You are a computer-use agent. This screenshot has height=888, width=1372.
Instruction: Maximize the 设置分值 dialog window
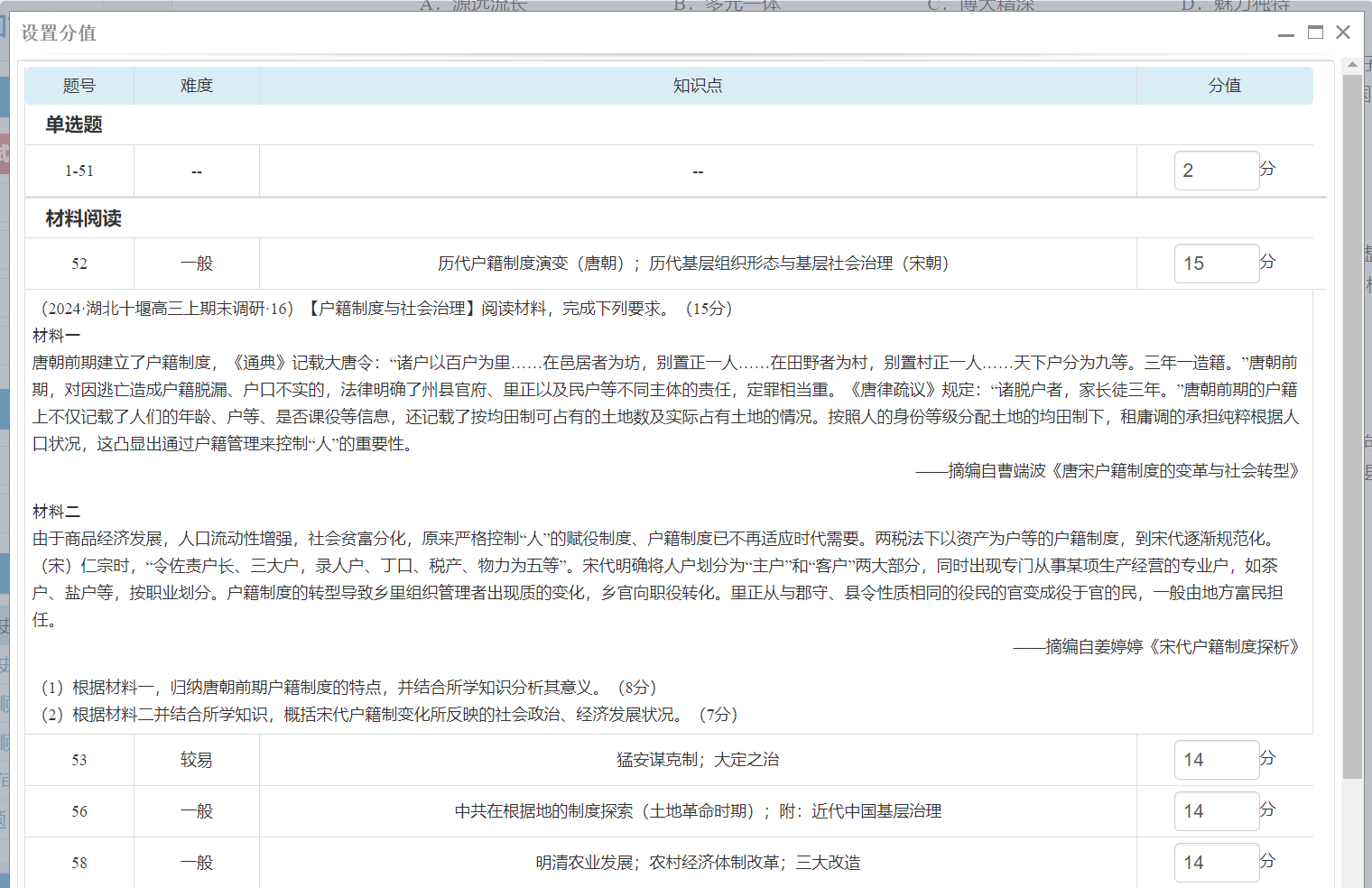[x=1315, y=32]
